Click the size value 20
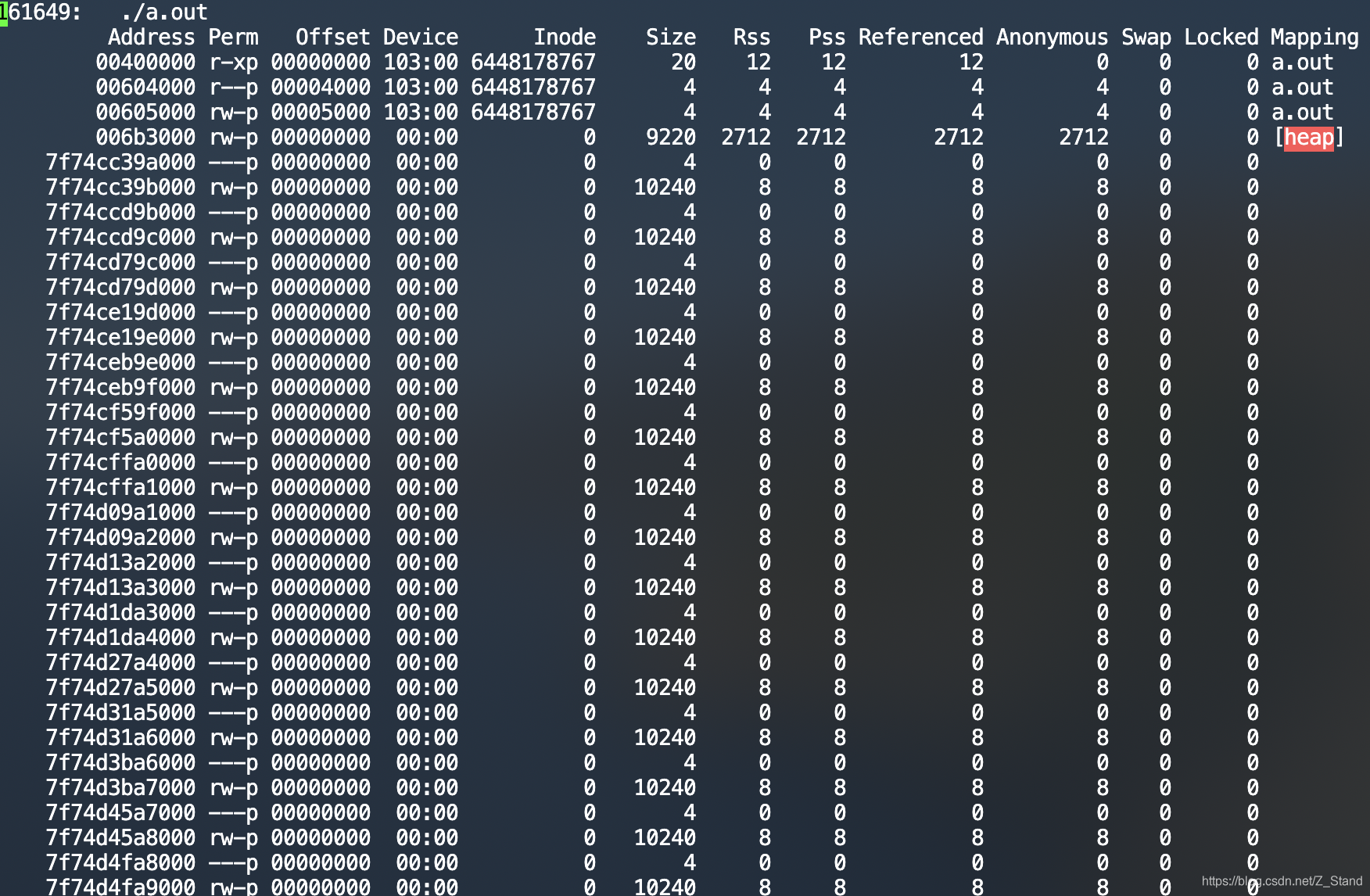1370x896 pixels. coord(683,63)
